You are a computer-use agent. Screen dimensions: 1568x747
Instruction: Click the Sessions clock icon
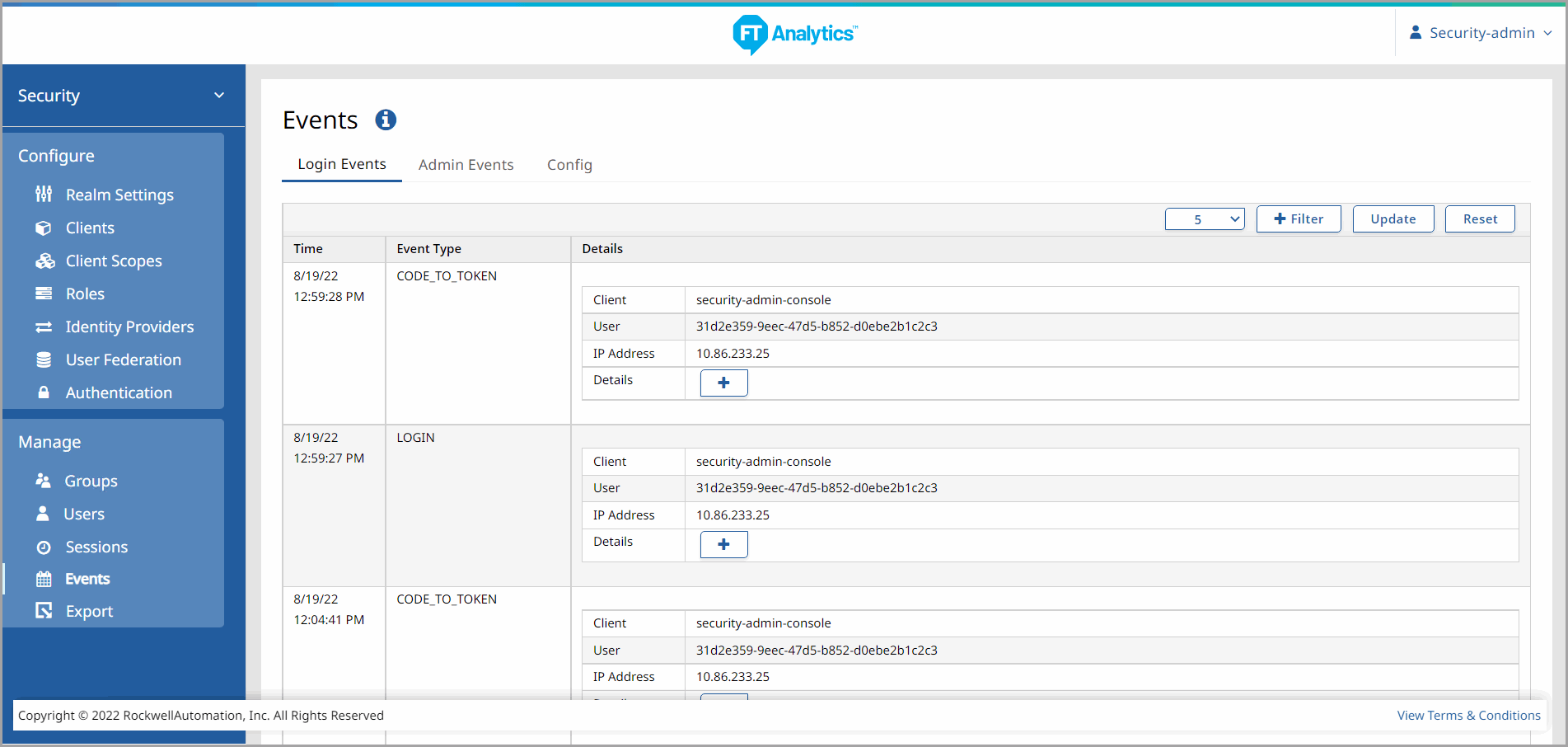click(x=44, y=547)
